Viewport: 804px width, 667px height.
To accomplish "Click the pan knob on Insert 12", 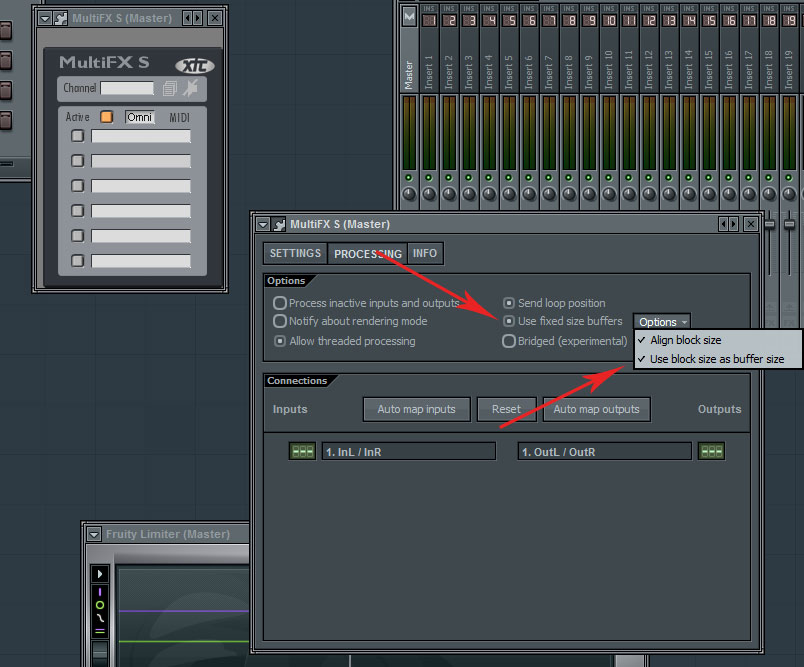I will tap(649, 194).
